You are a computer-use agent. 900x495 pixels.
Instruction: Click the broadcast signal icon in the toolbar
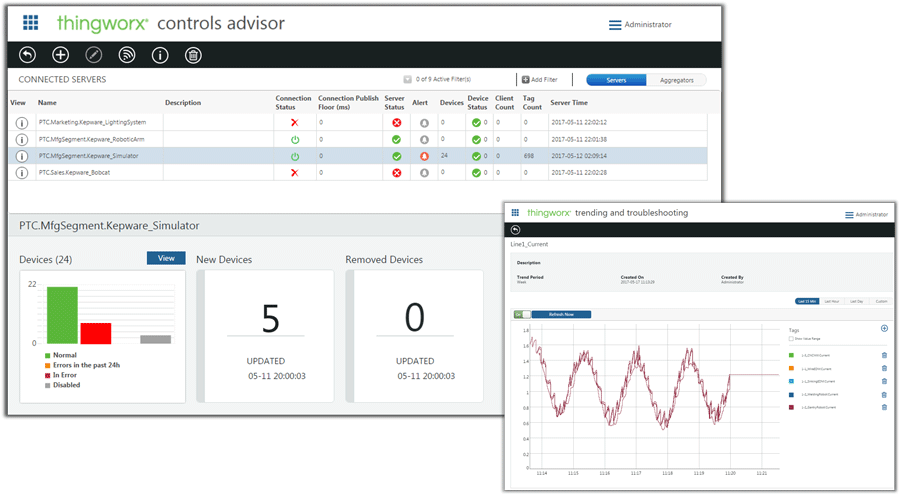[x=127, y=55]
